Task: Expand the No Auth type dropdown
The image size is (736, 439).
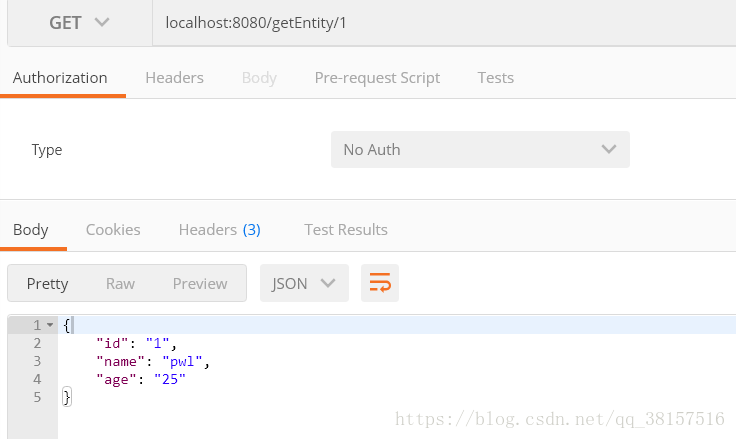Action: point(480,149)
